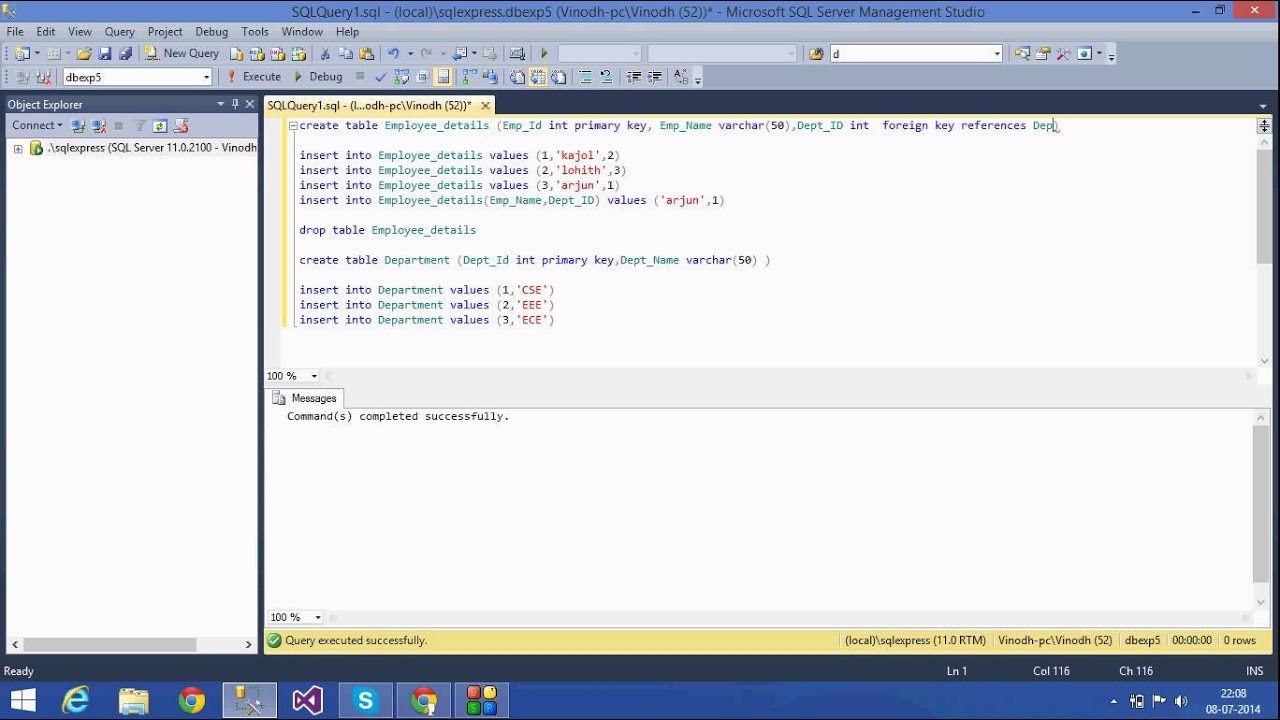Click the Change Connection icon next to the database dropdown
The image size is (1280, 720).
44,77
